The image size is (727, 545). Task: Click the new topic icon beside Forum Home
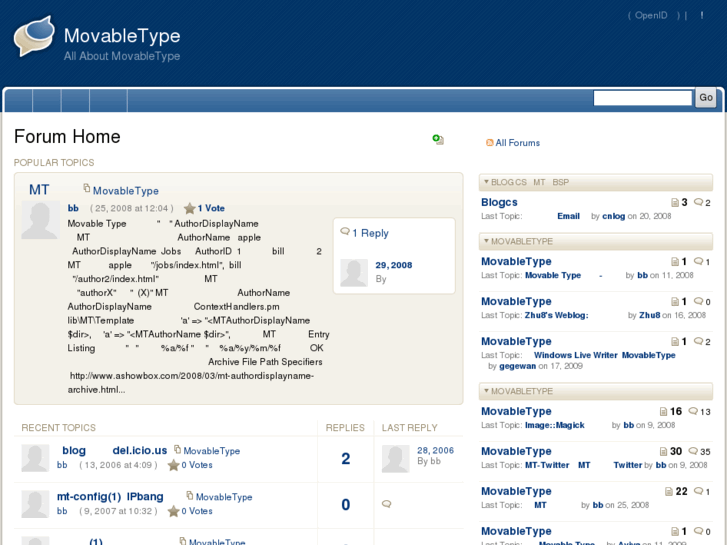[438, 139]
